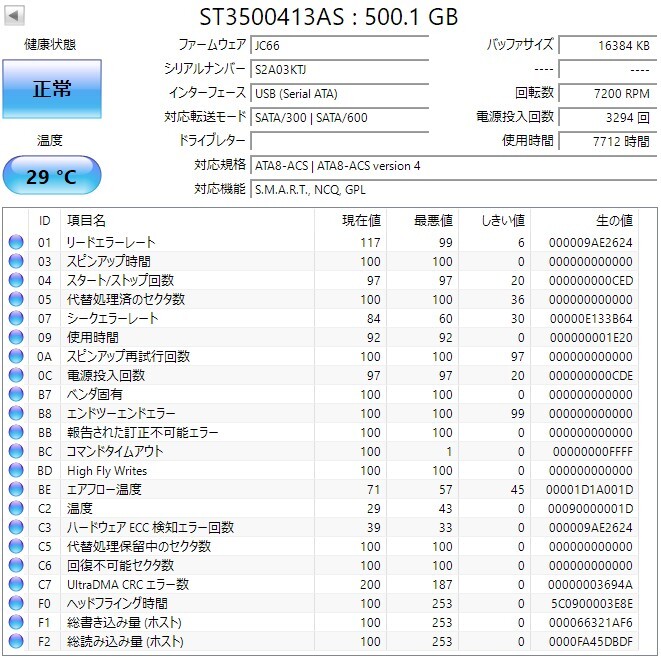Click raw value 000000000CED
The image size is (661, 658).
[x=591, y=280]
